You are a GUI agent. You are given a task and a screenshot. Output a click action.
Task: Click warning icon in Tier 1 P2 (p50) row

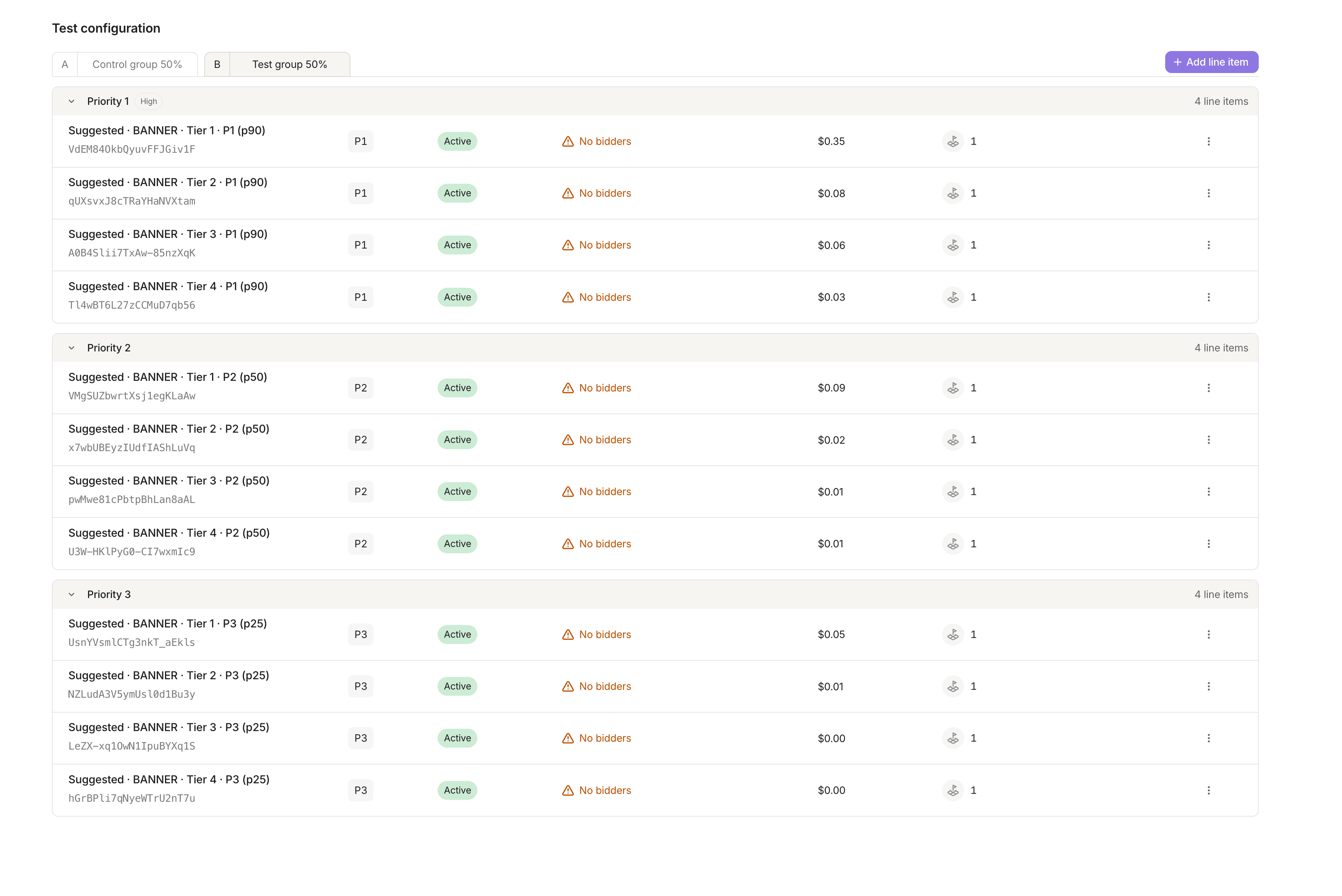pos(568,388)
